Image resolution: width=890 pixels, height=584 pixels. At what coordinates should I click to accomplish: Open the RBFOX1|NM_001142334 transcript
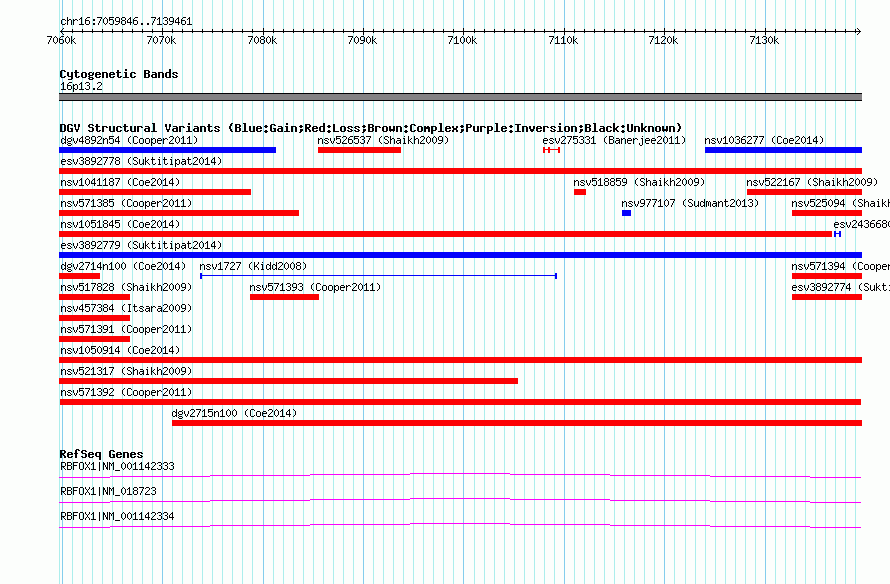[x=117, y=516]
